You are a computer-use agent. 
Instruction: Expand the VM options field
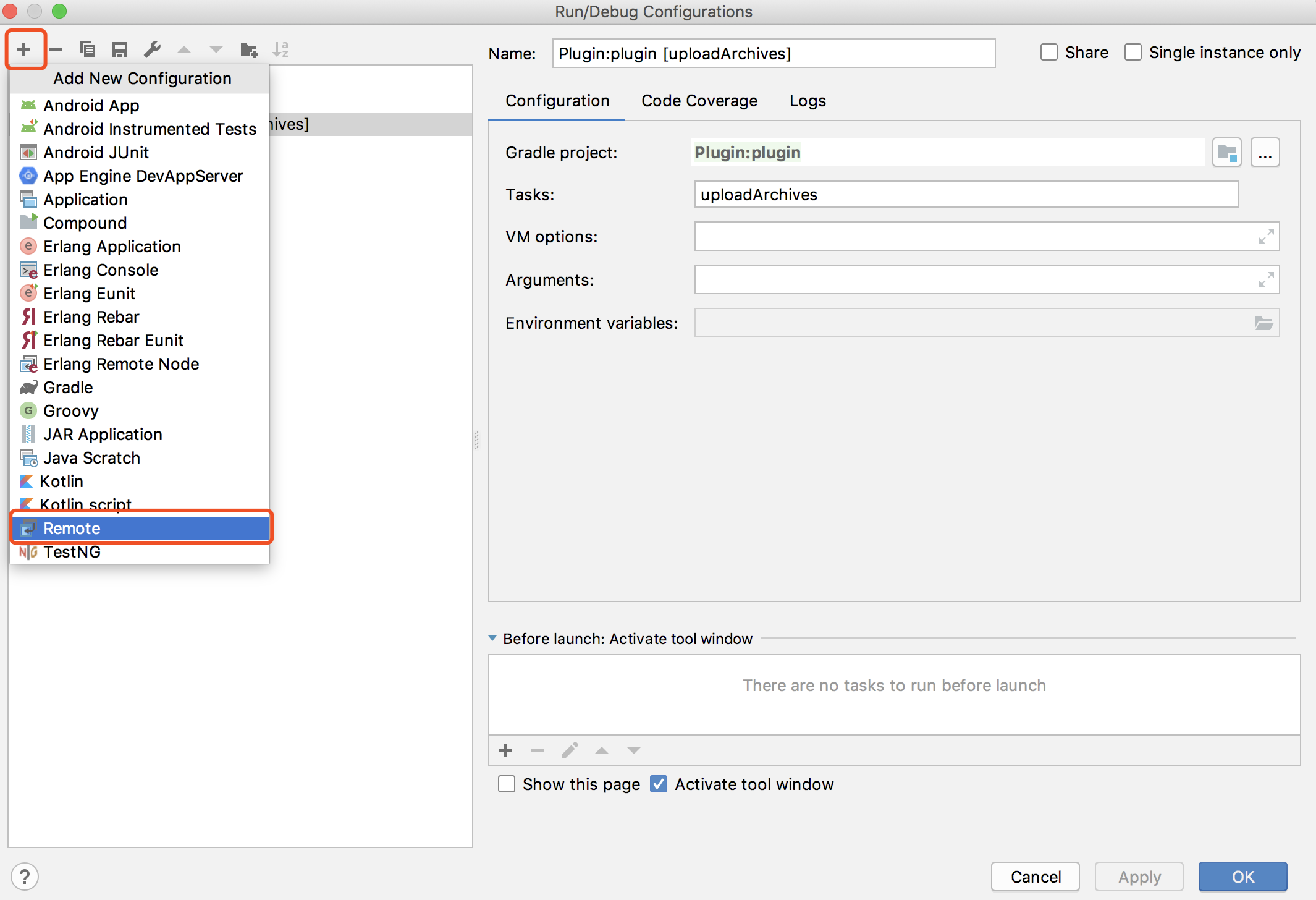1266,237
